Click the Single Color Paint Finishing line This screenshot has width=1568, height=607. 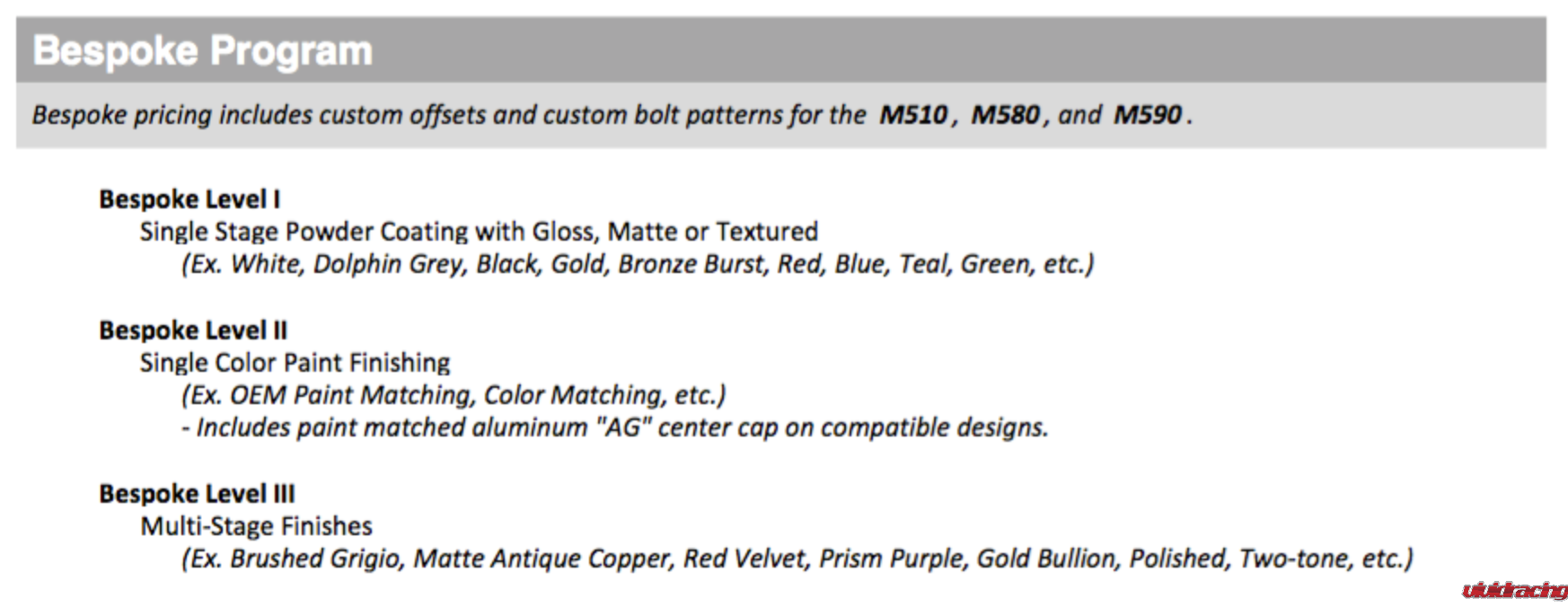[x=295, y=363]
